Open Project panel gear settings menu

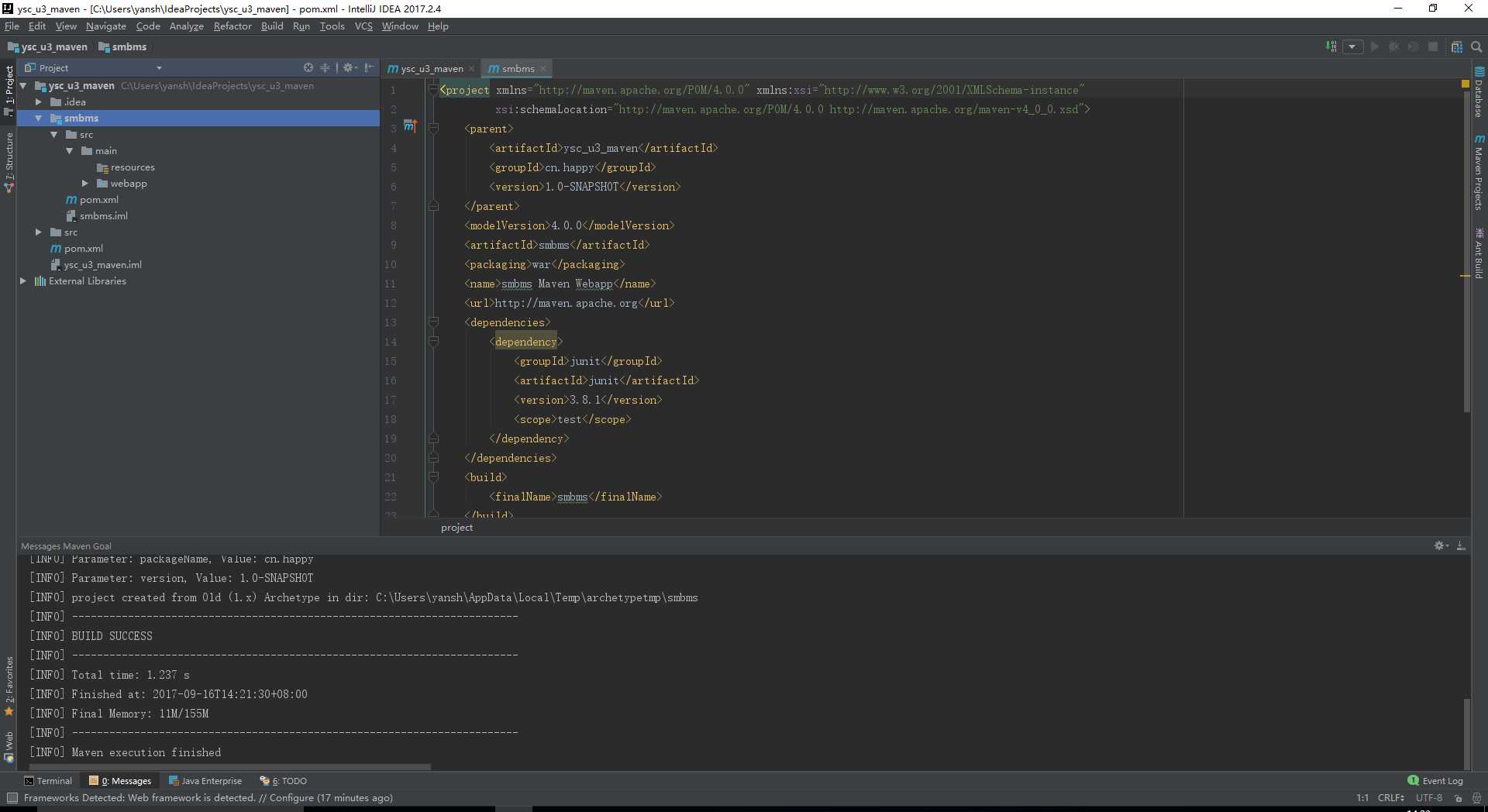350,67
